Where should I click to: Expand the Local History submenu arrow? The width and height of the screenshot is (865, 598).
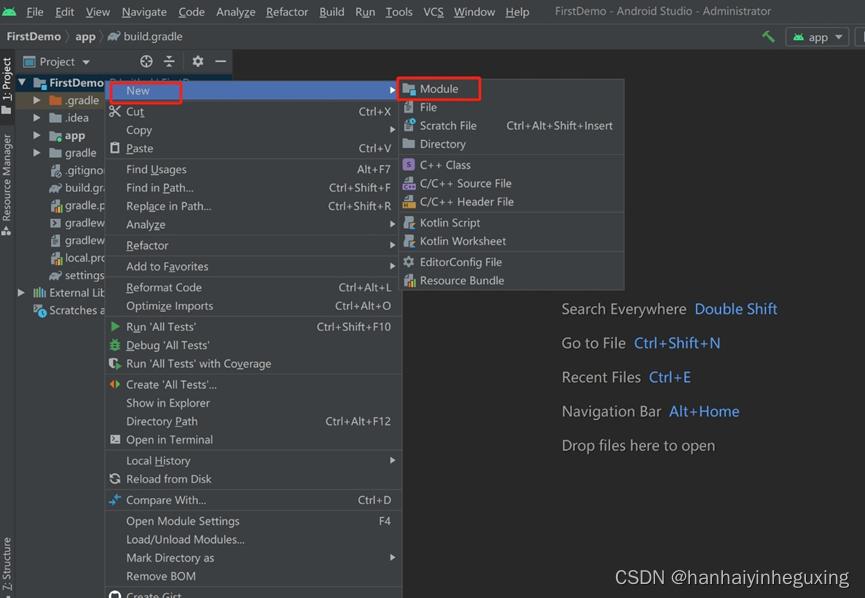point(392,460)
